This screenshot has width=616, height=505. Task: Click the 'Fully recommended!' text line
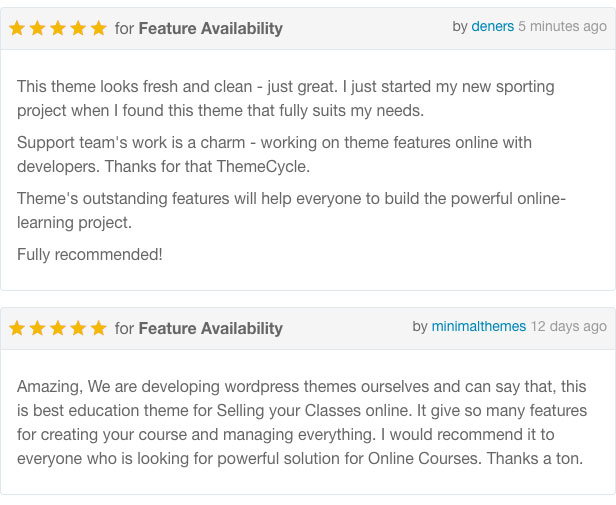click(x=90, y=255)
